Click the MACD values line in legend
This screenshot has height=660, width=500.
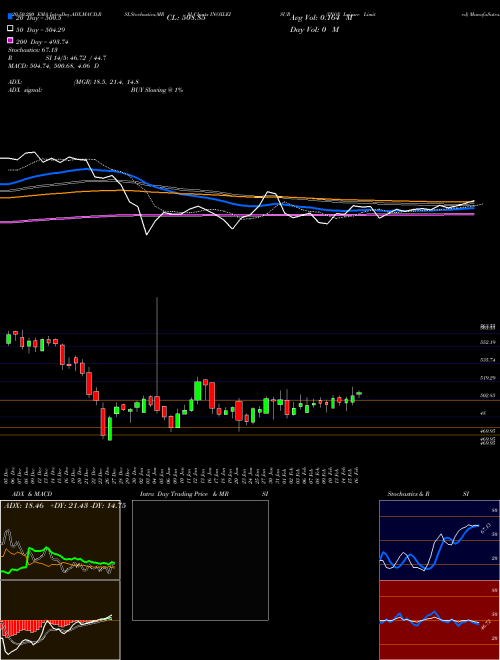(x=53, y=66)
